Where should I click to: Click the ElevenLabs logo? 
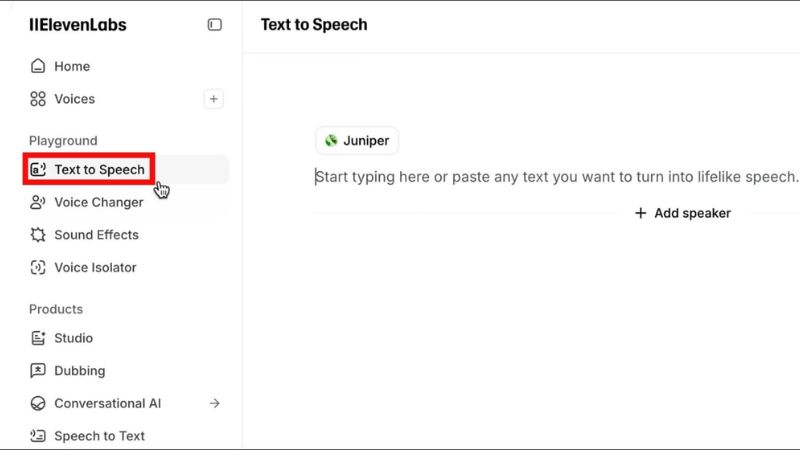[78, 25]
